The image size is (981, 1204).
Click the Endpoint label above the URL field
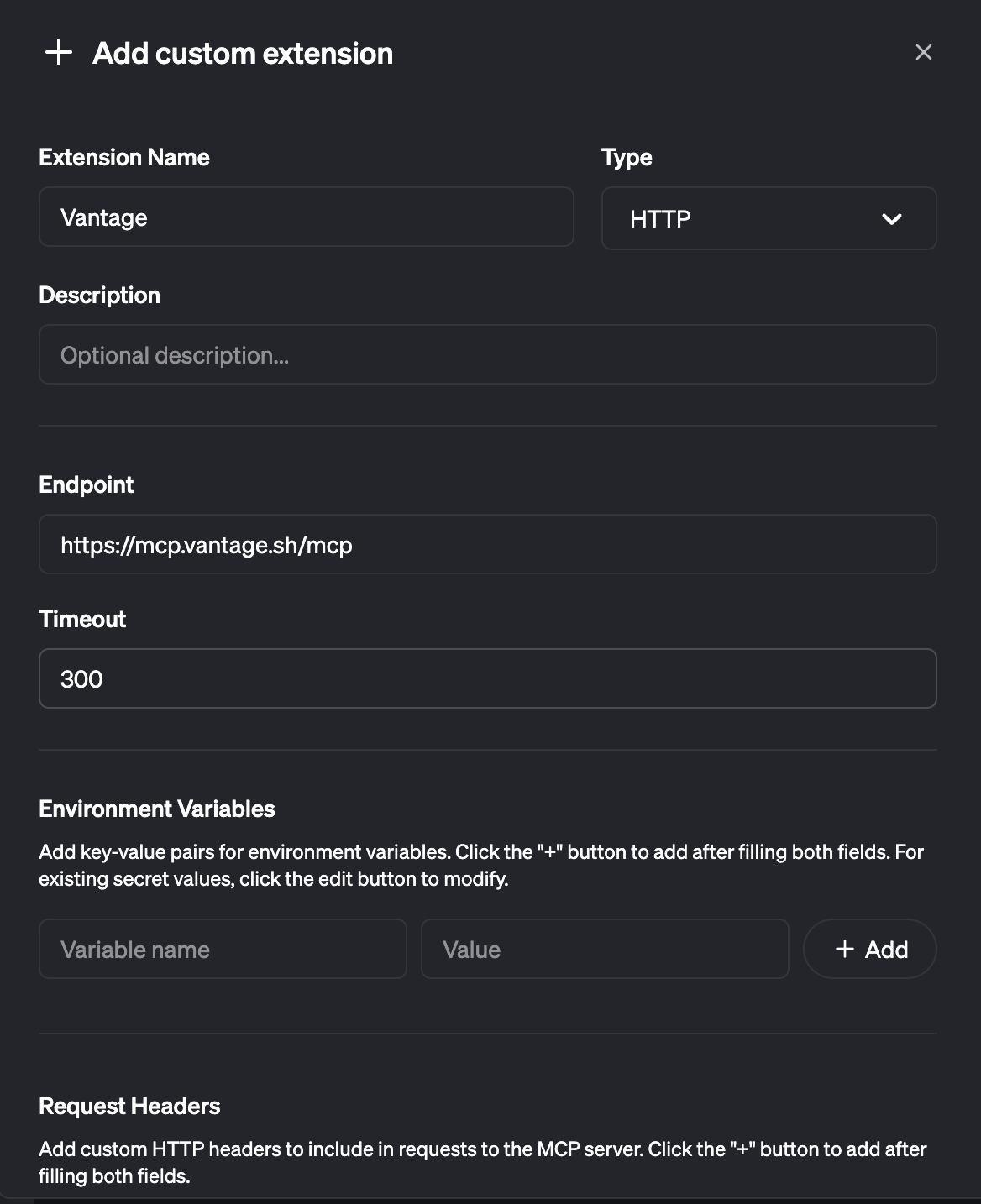(87, 484)
